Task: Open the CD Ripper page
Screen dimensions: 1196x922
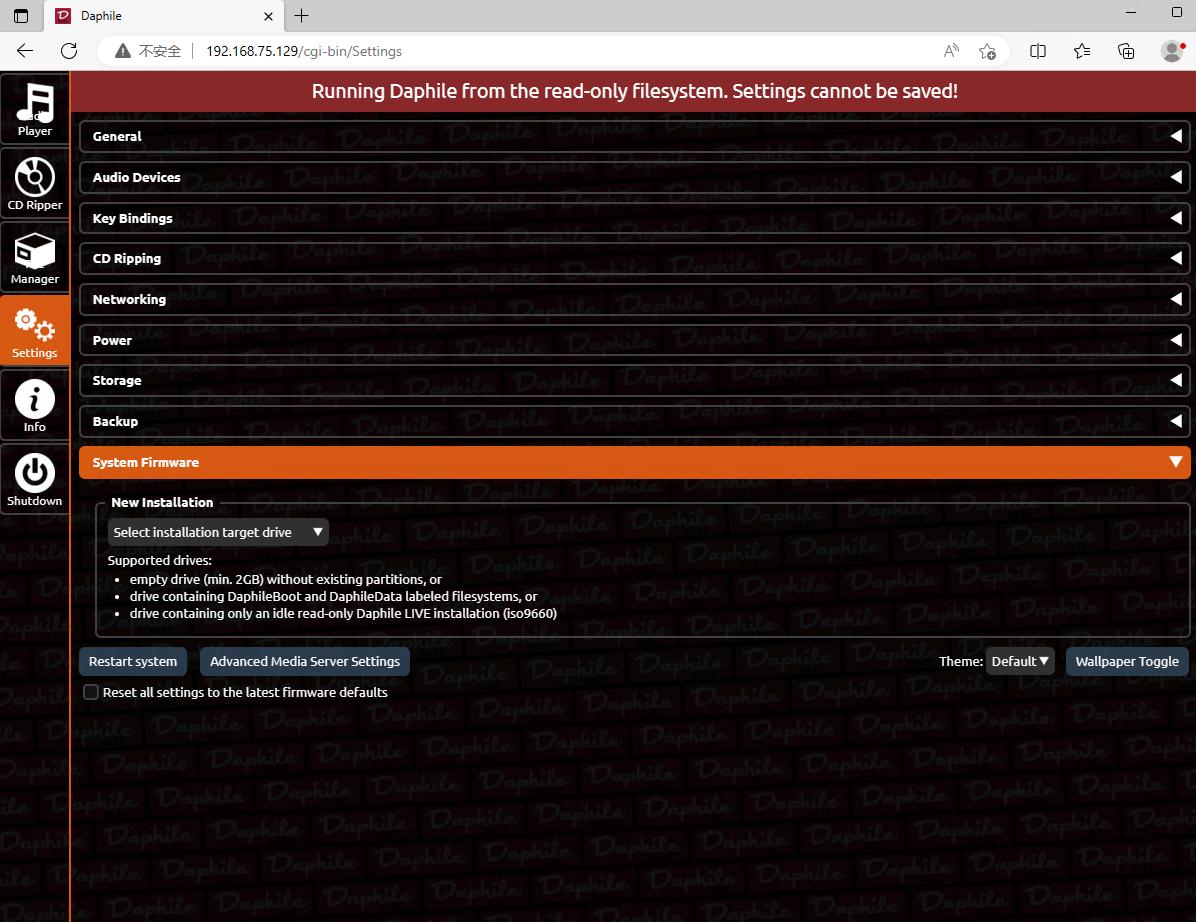Action: (34, 183)
